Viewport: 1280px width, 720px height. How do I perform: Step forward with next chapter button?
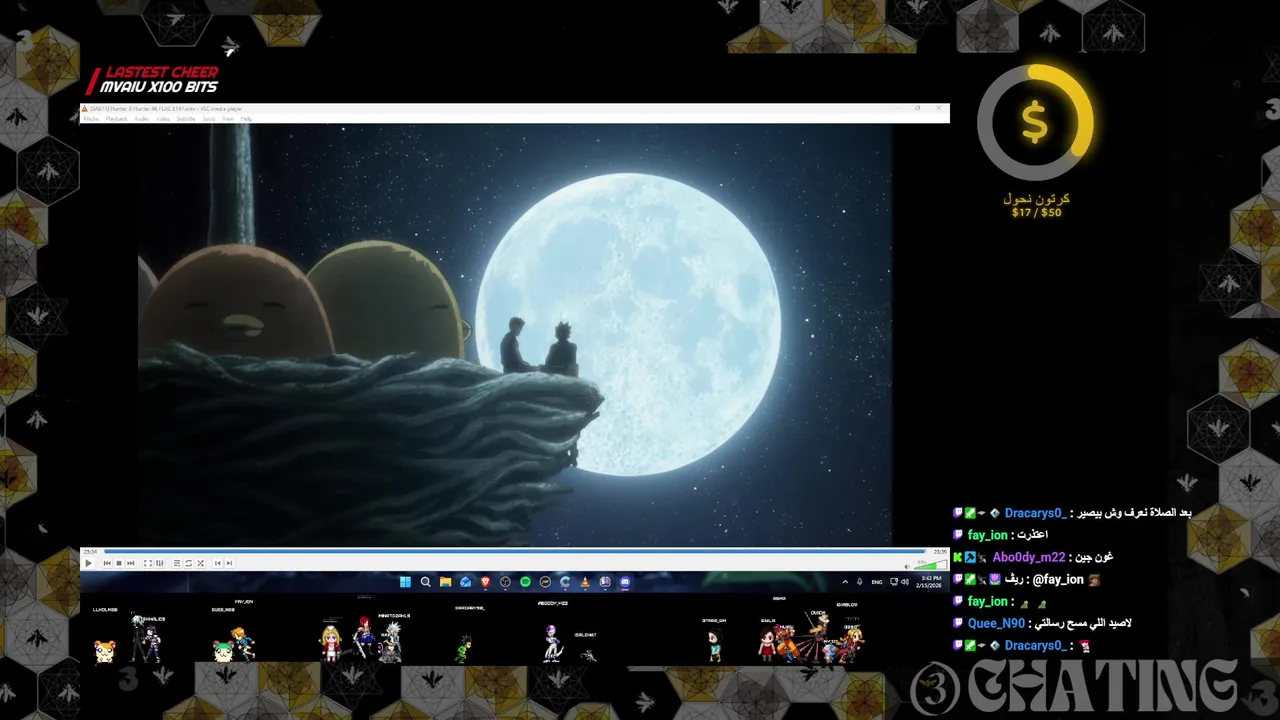[x=230, y=563]
